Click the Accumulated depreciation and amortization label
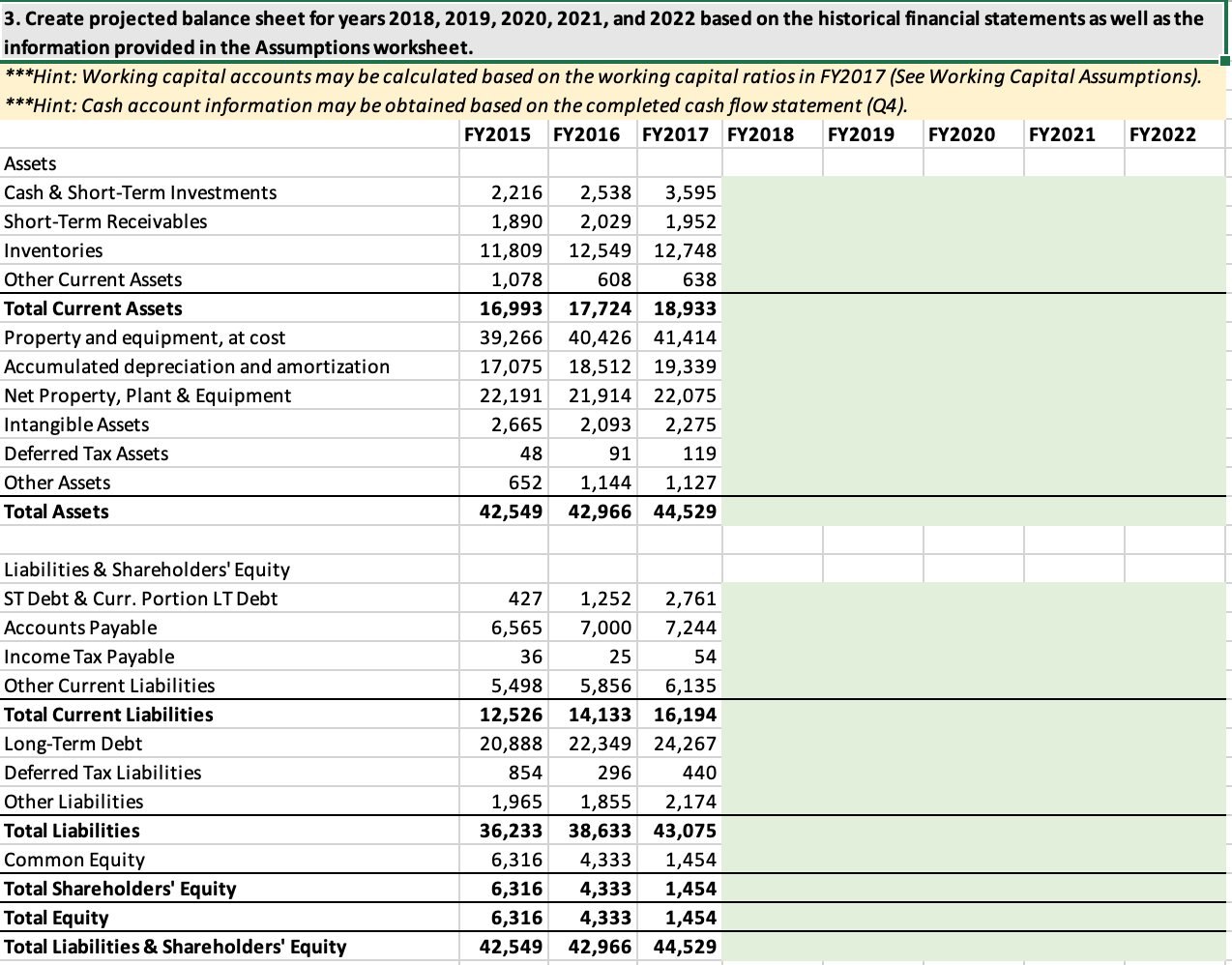 [x=197, y=366]
